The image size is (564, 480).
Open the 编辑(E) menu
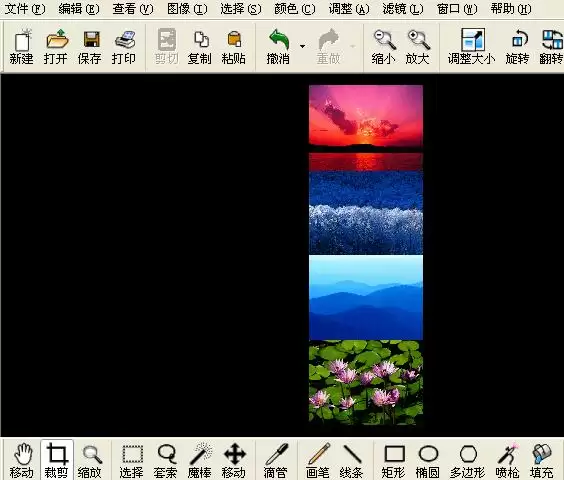pos(79,9)
